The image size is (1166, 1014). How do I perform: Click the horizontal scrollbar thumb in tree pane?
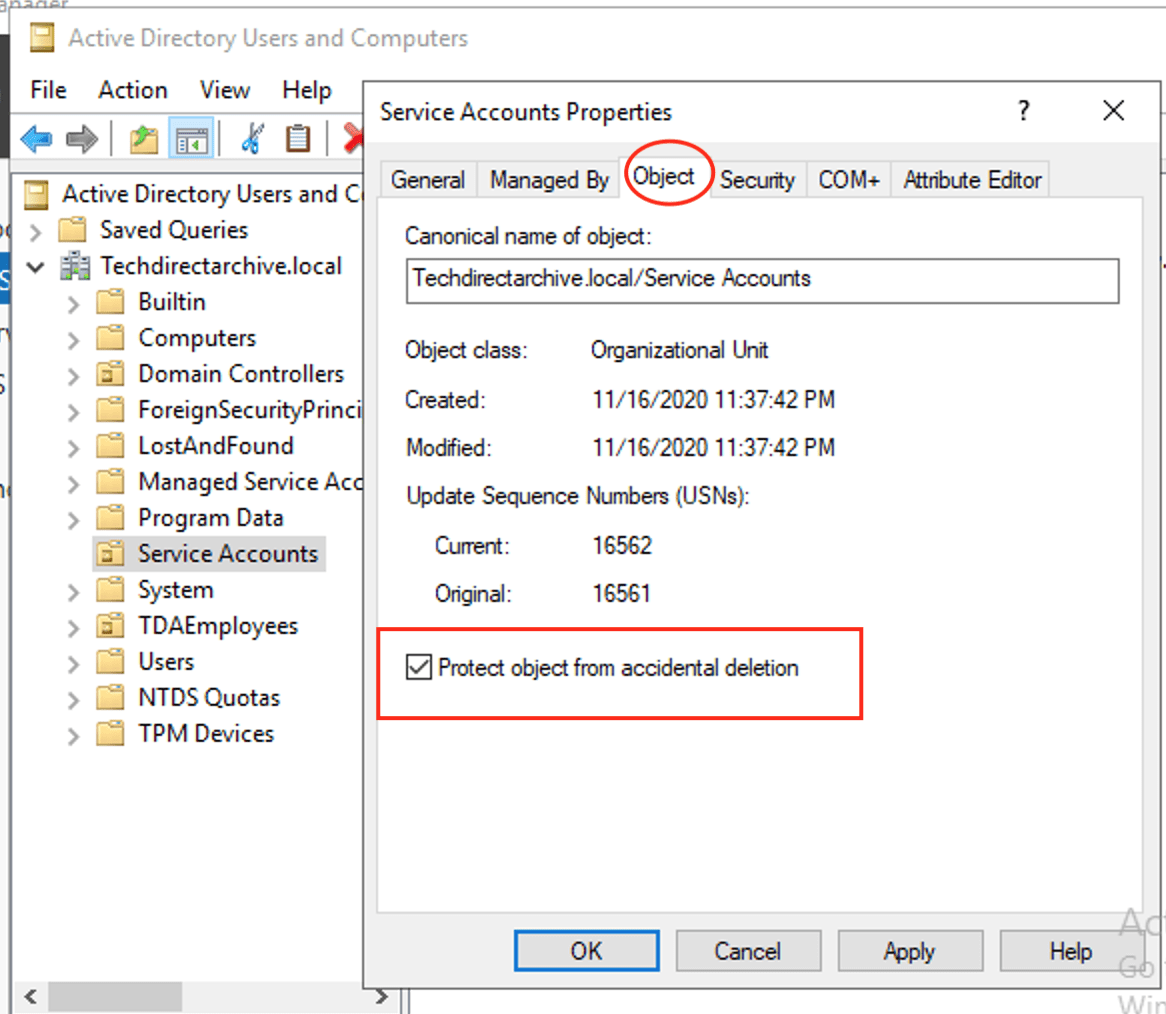click(x=114, y=996)
